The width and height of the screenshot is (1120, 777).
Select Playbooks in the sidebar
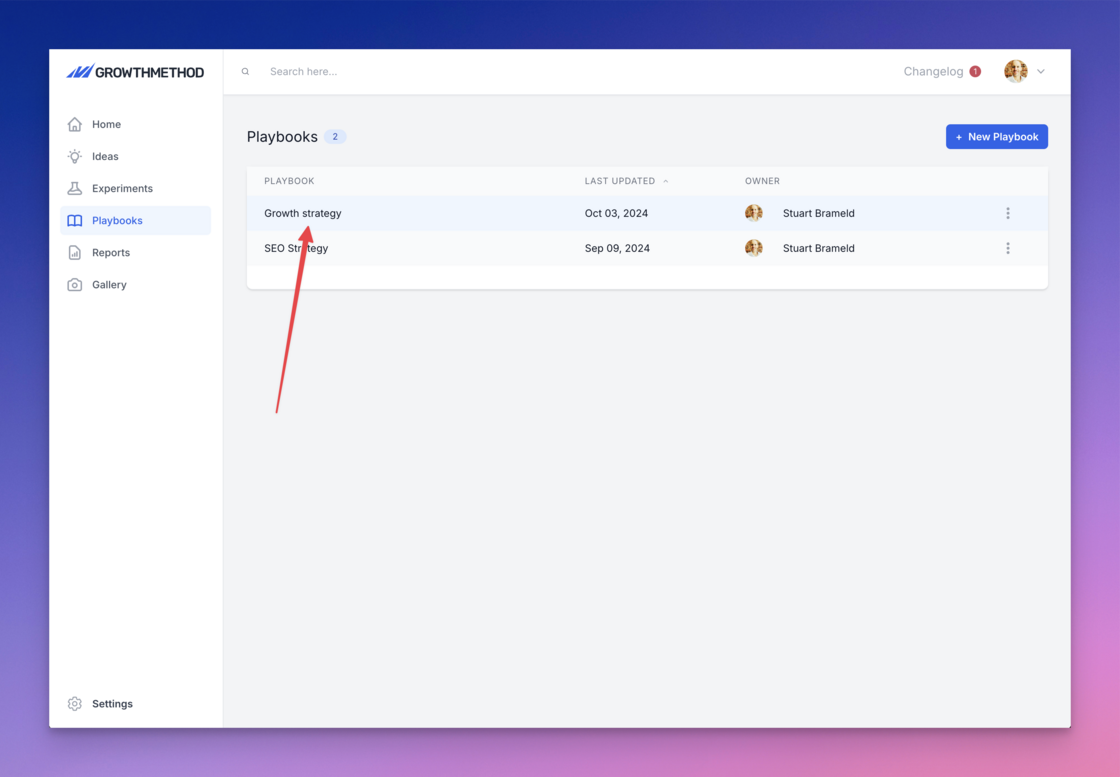pyautogui.click(x=136, y=221)
